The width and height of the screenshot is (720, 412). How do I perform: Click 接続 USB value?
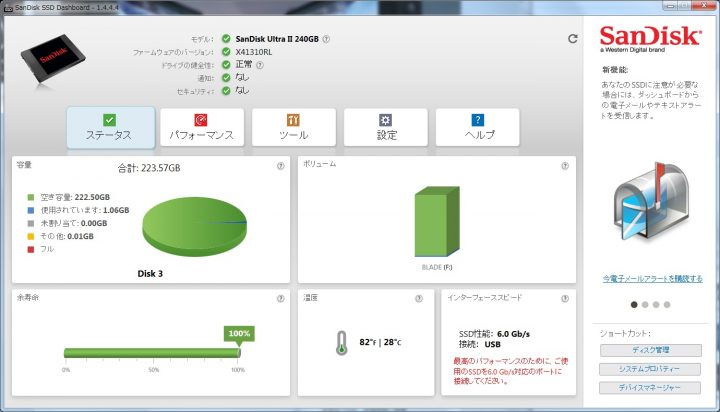(x=492, y=344)
